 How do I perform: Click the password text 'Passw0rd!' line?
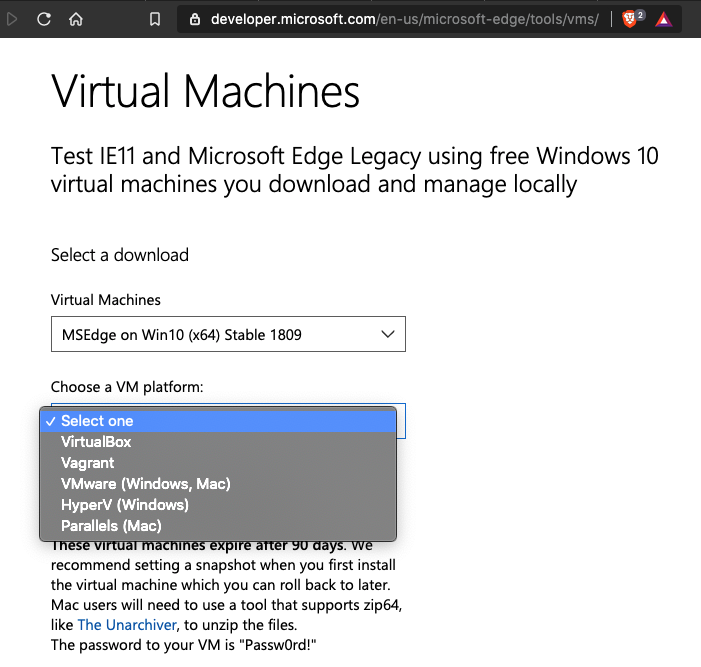click(x=183, y=645)
